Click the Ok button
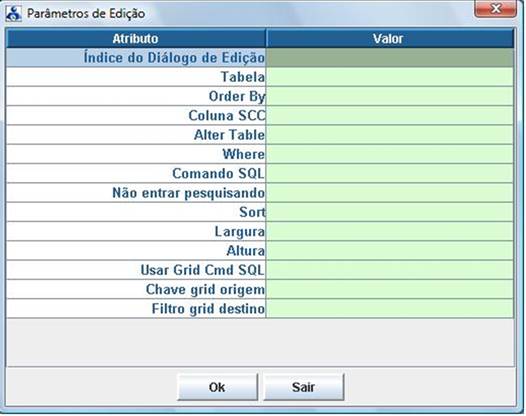 [217, 387]
